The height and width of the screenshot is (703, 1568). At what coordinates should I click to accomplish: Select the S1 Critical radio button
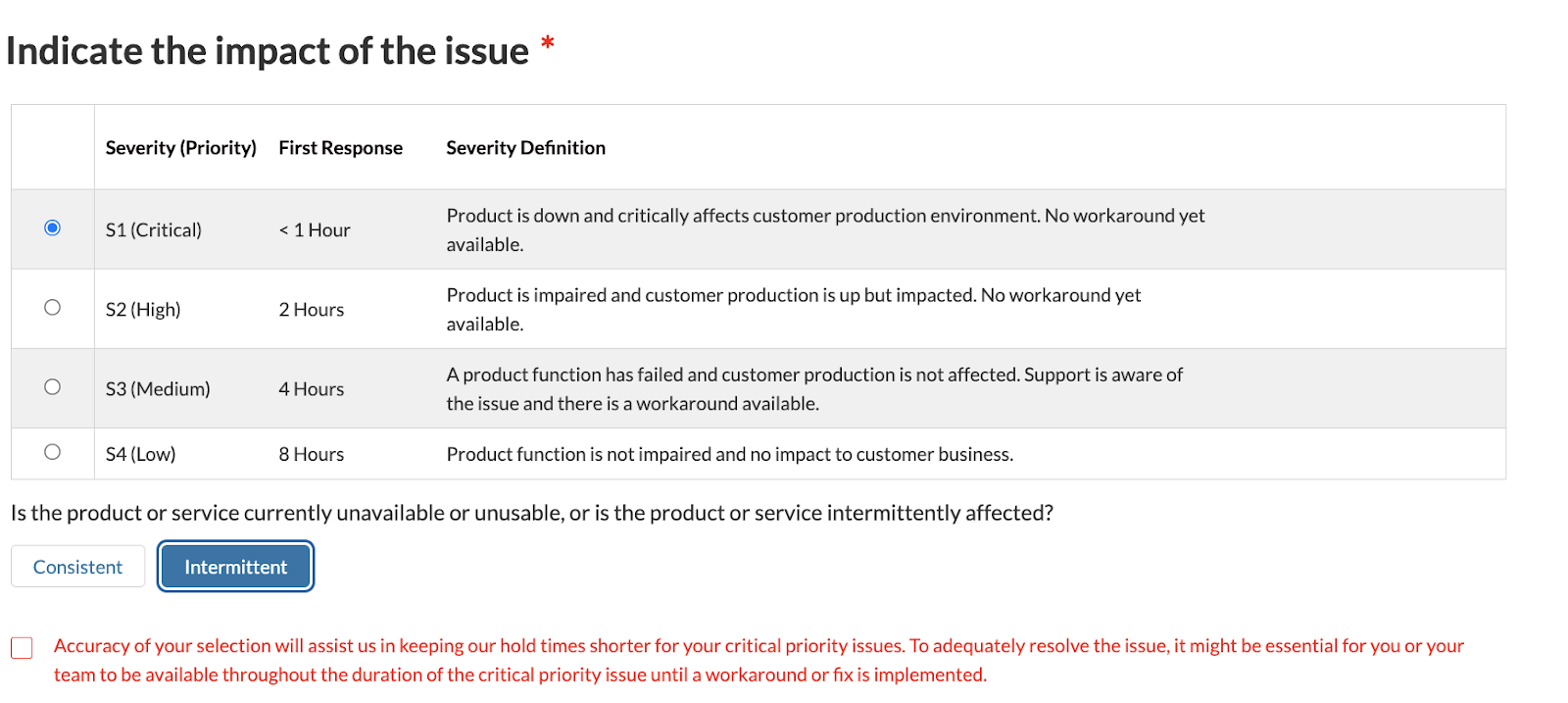point(53,228)
